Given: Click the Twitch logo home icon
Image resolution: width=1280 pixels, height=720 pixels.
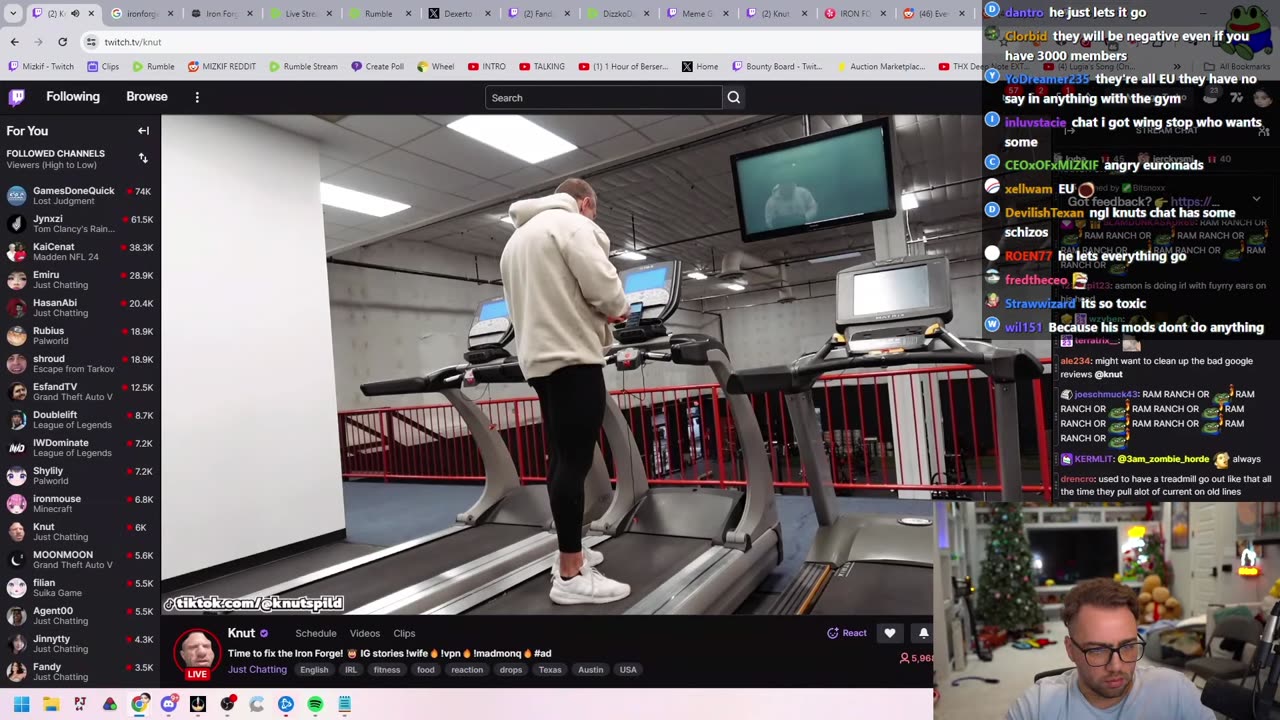Looking at the screenshot, I should point(17,97).
